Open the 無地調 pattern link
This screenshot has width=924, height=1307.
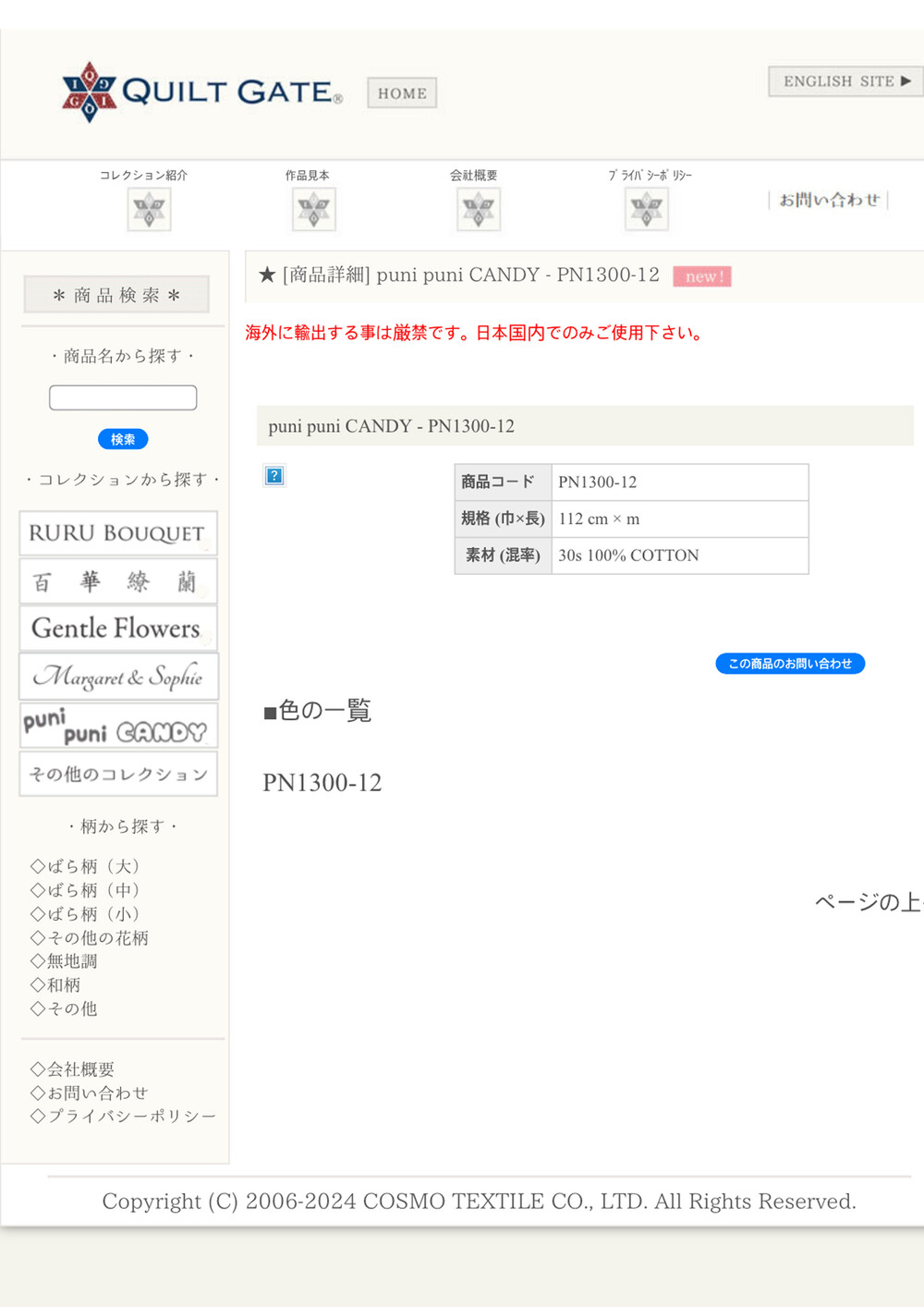click(64, 961)
